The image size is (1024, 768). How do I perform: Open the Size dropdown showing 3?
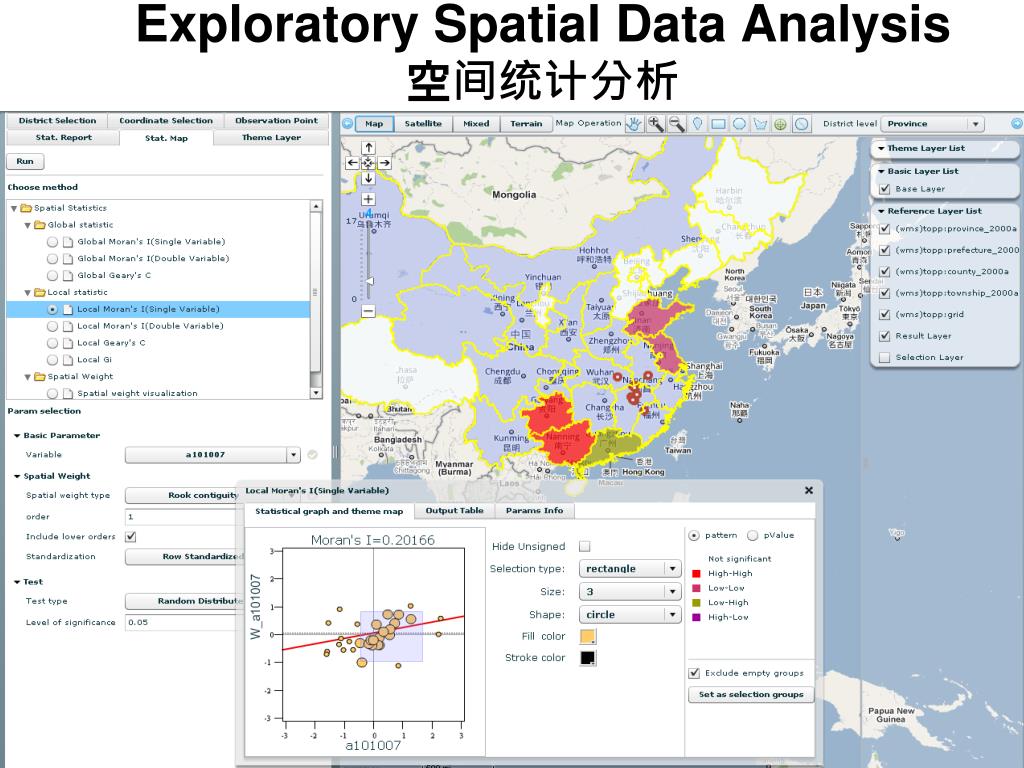630,592
